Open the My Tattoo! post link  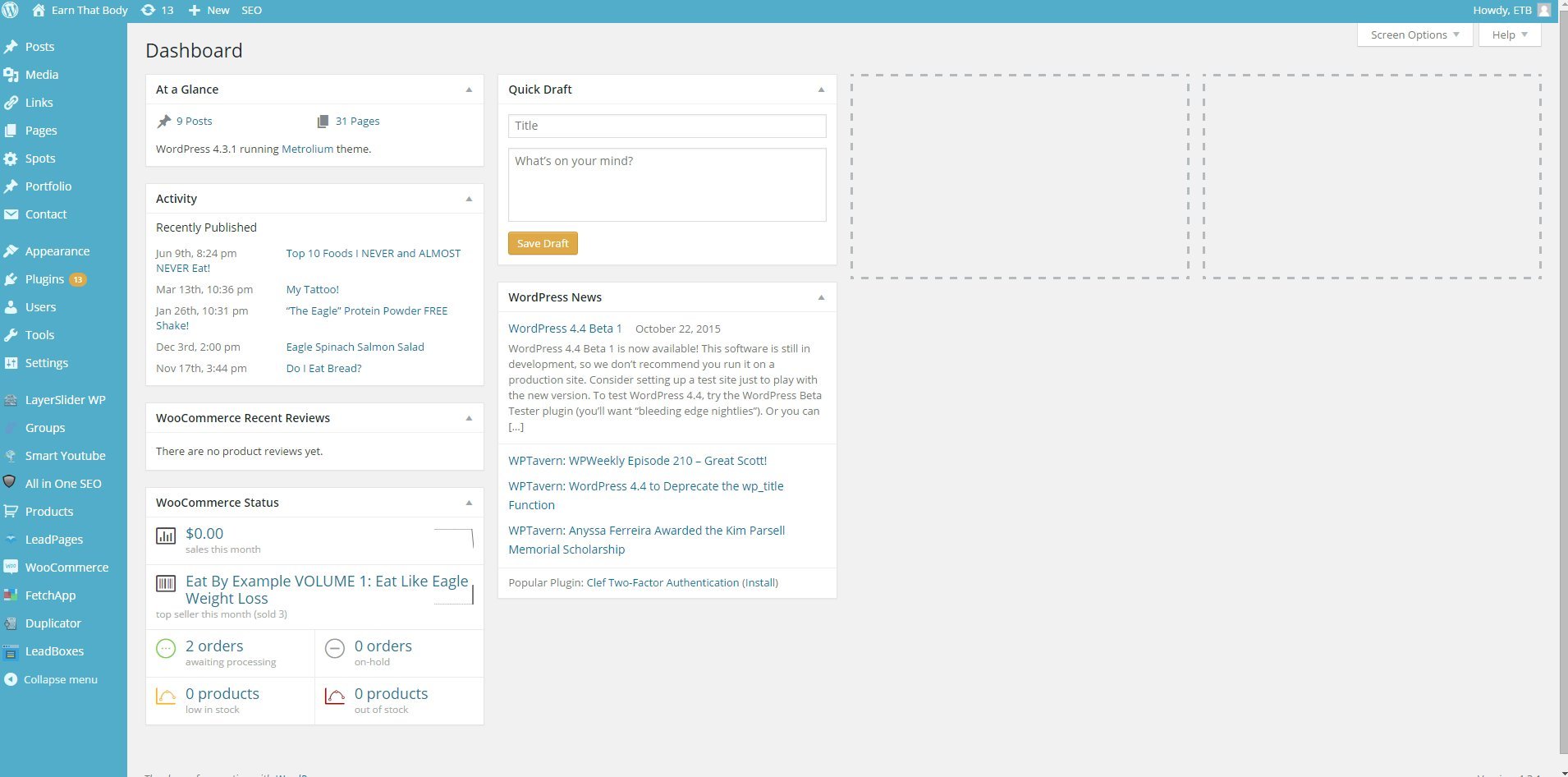[x=313, y=289]
